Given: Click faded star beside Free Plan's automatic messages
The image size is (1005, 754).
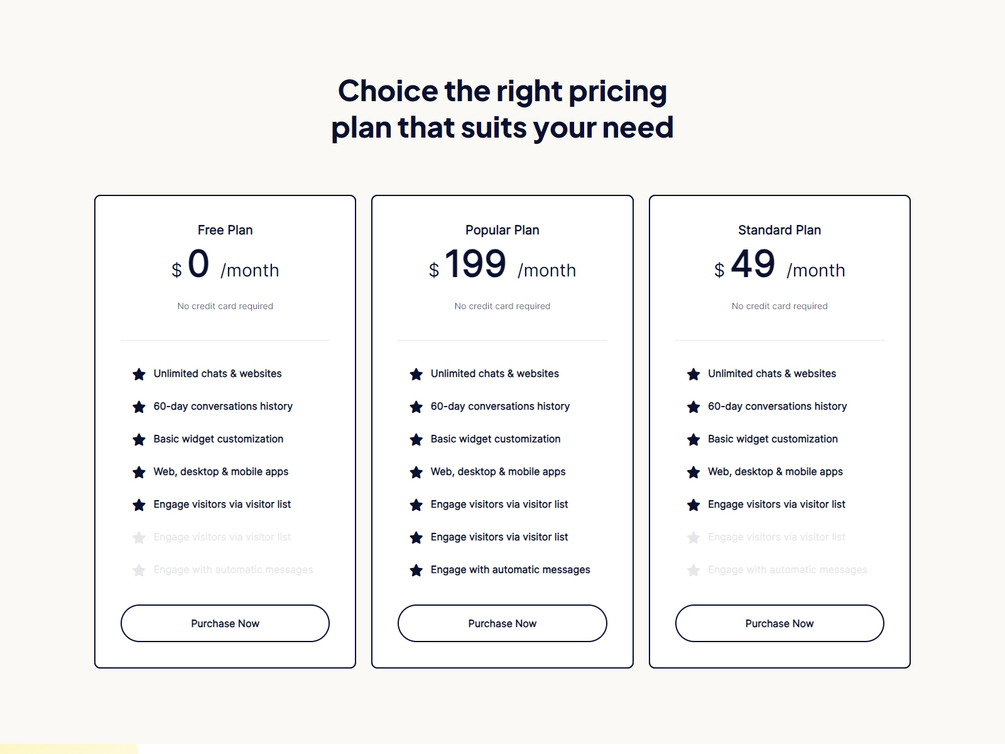Looking at the screenshot, I should [139, 570].
